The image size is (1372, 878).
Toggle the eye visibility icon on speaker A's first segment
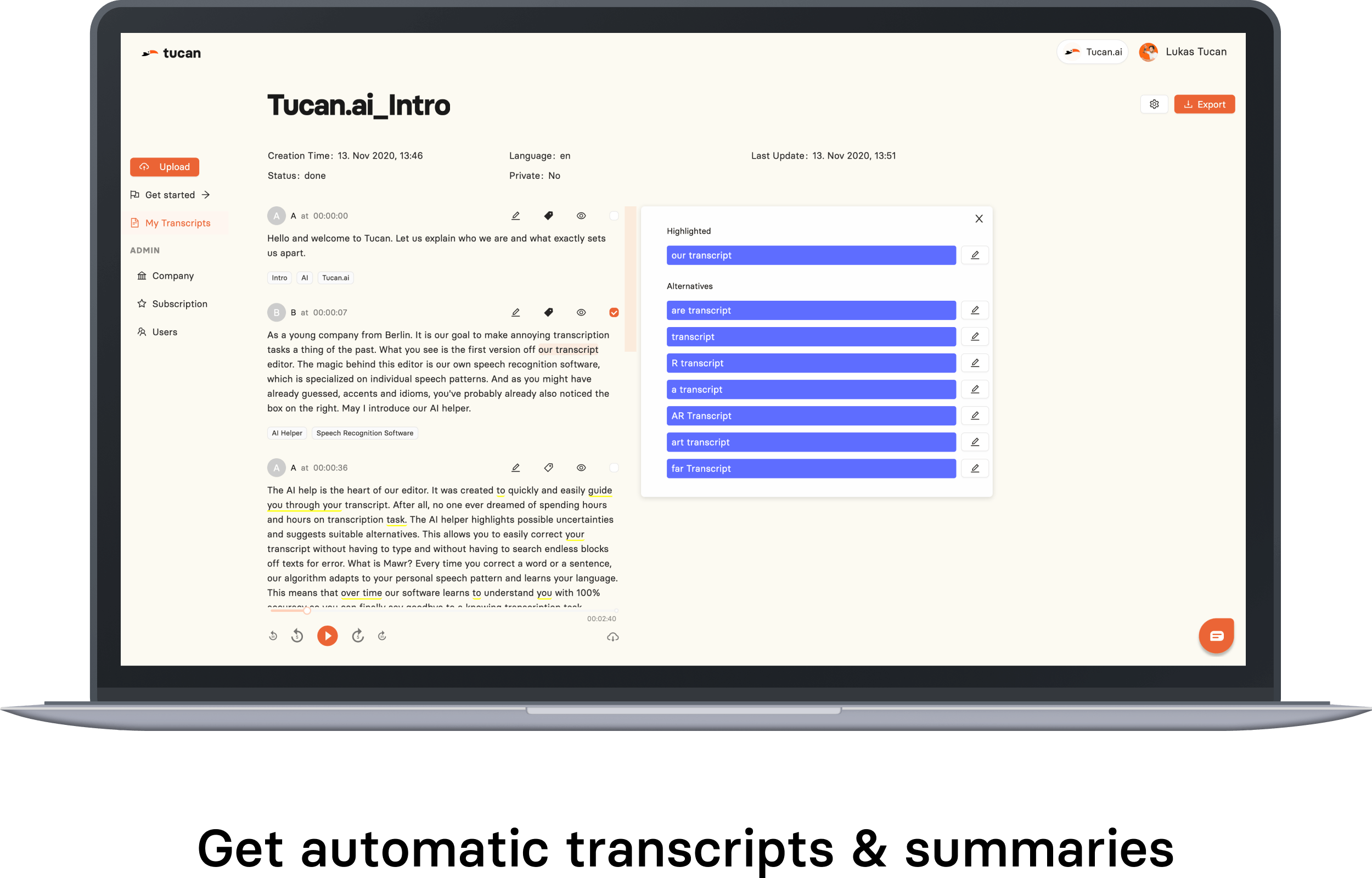pos(581,216)
